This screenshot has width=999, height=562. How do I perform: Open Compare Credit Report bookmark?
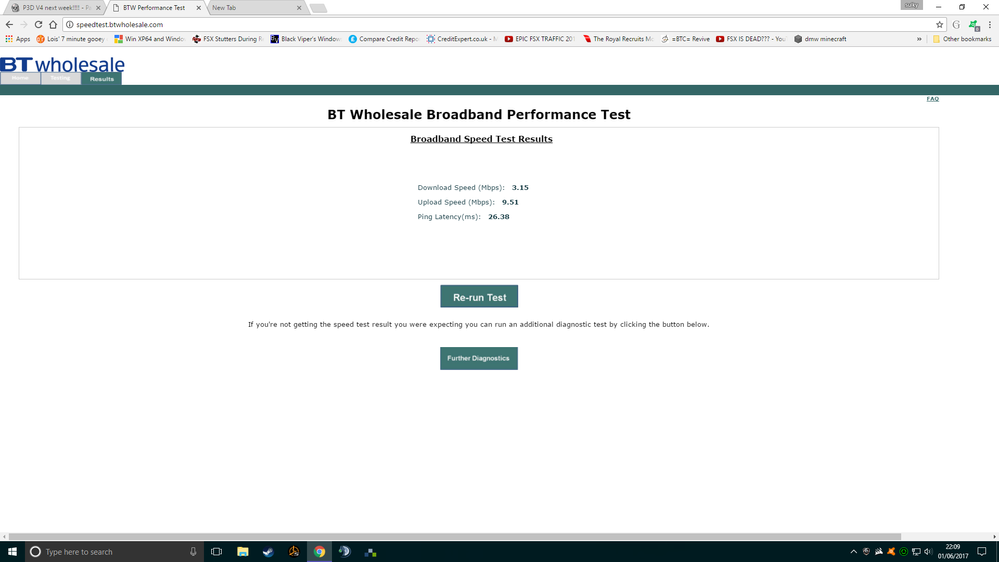383,39
